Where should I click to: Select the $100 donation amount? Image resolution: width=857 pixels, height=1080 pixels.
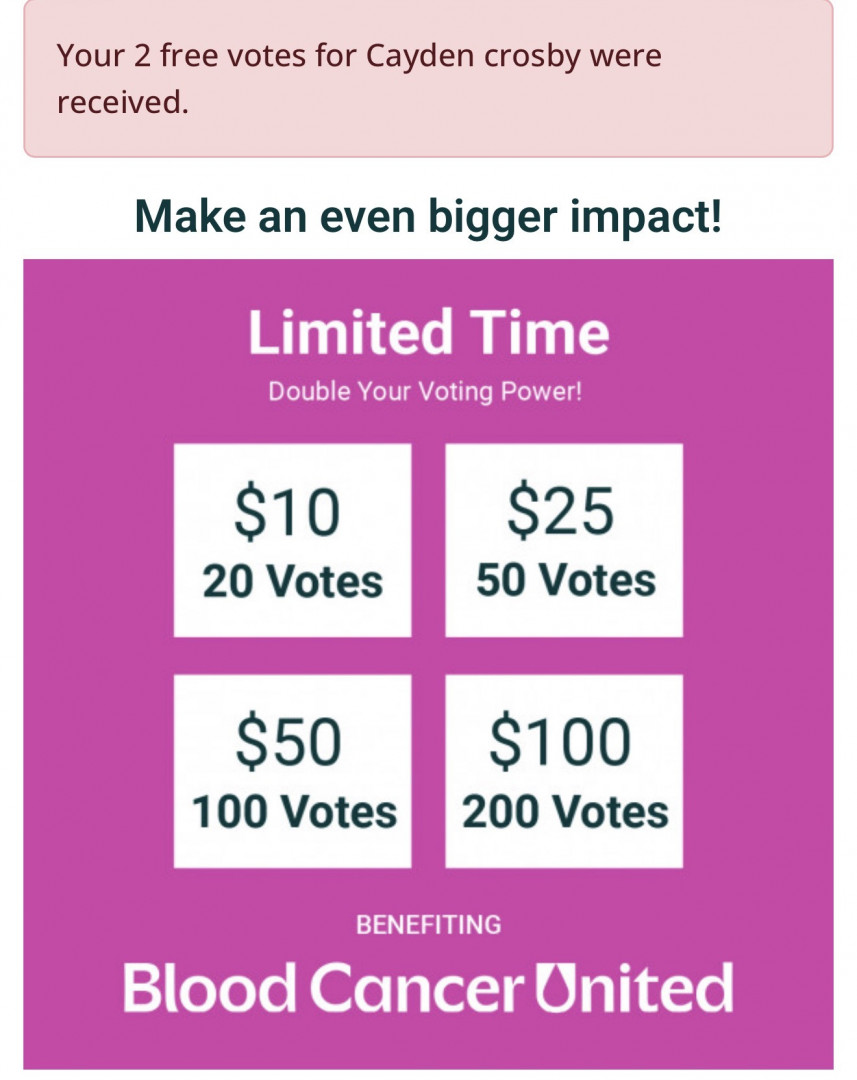(x=560, y=742)
